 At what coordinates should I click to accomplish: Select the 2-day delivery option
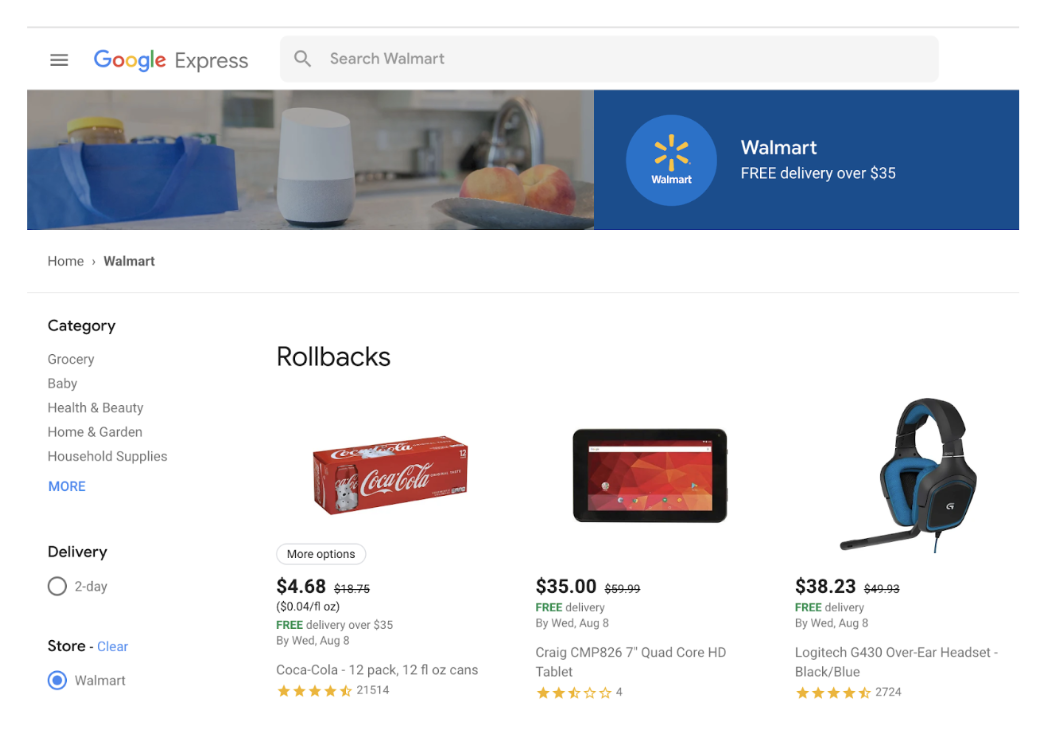click(57, 586)
